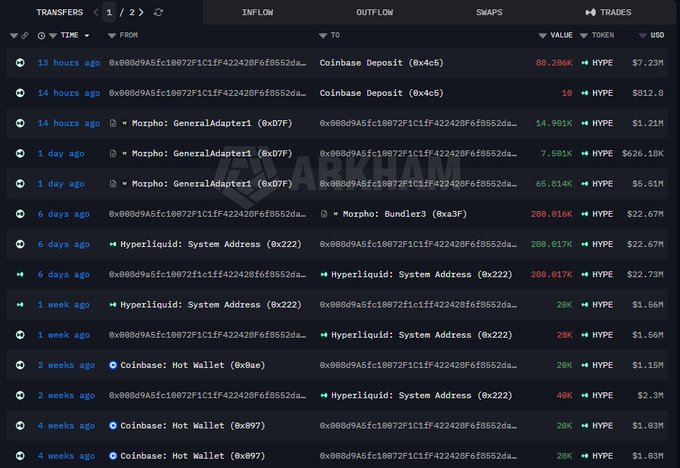This screenshot has height=468, width=680.
Task: Open the 2 weeks ago link in 40K row
Action: [66, 396]
